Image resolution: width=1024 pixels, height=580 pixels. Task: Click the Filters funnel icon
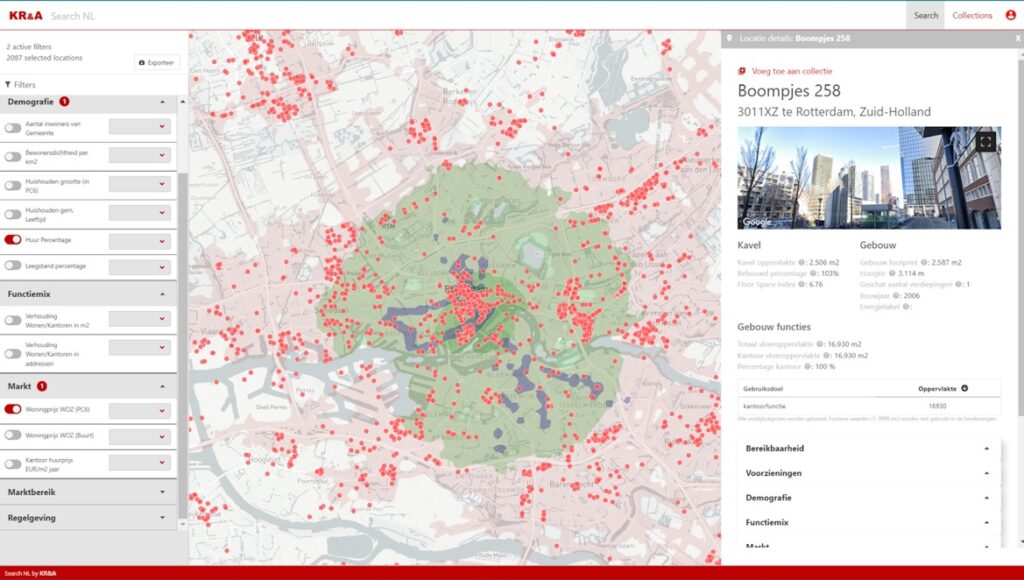[8, 85]
